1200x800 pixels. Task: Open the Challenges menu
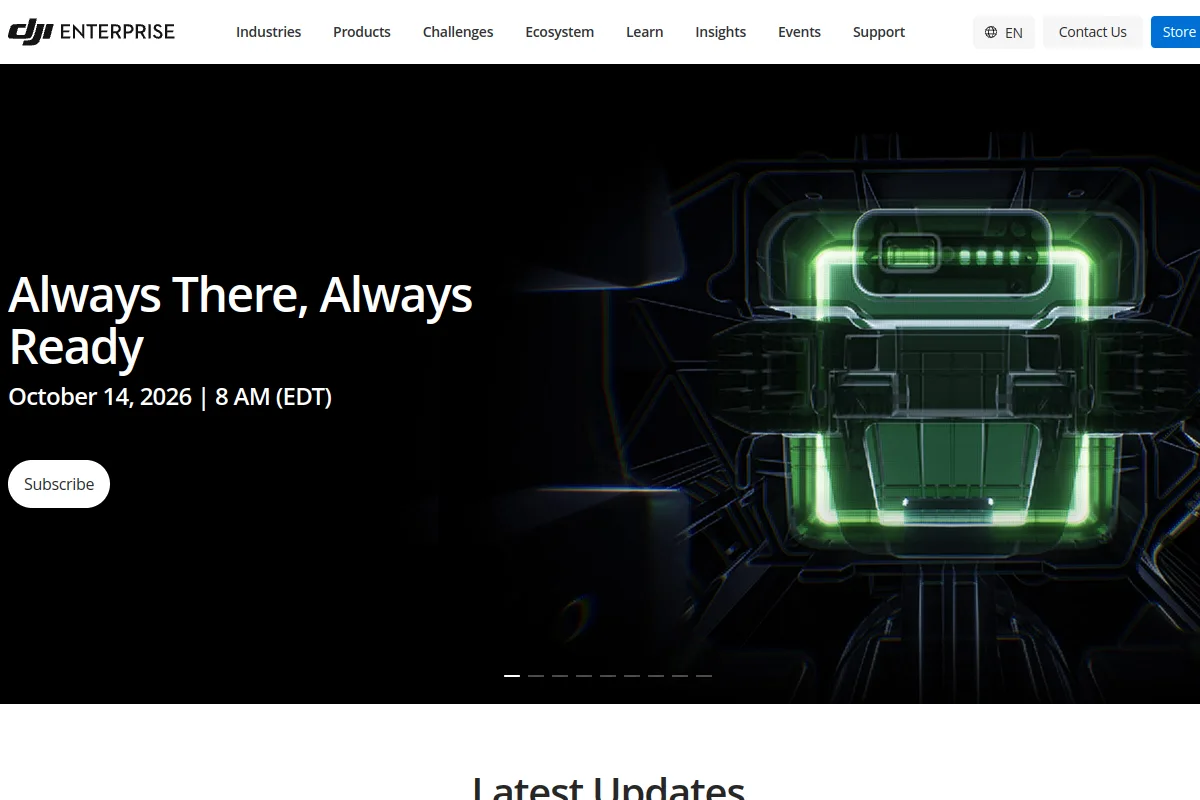pos(458,32)
